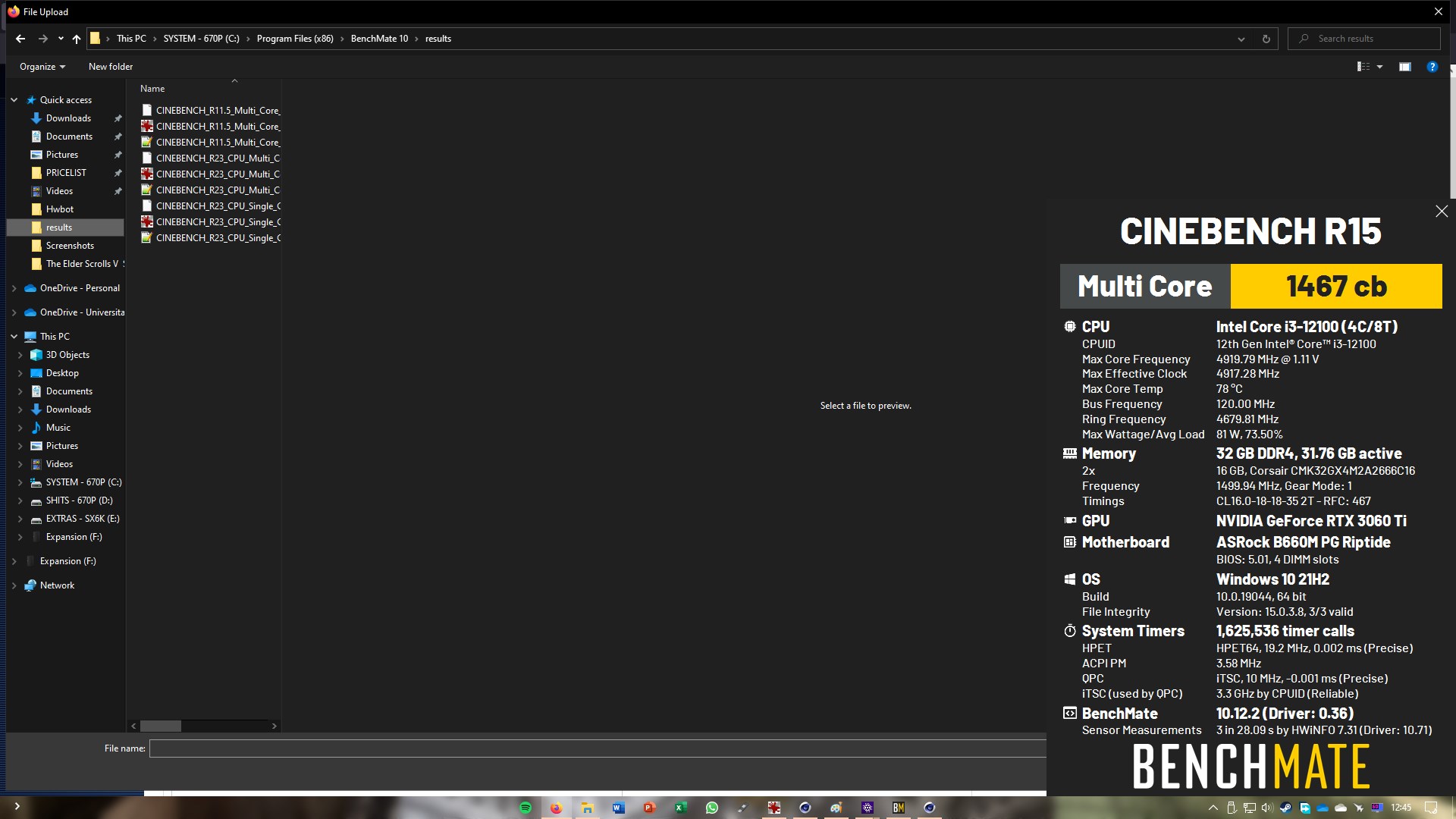The image size is (1456, 819).
Task: Open the view options dropdown arrow
Action: (x=1379, y=67)
